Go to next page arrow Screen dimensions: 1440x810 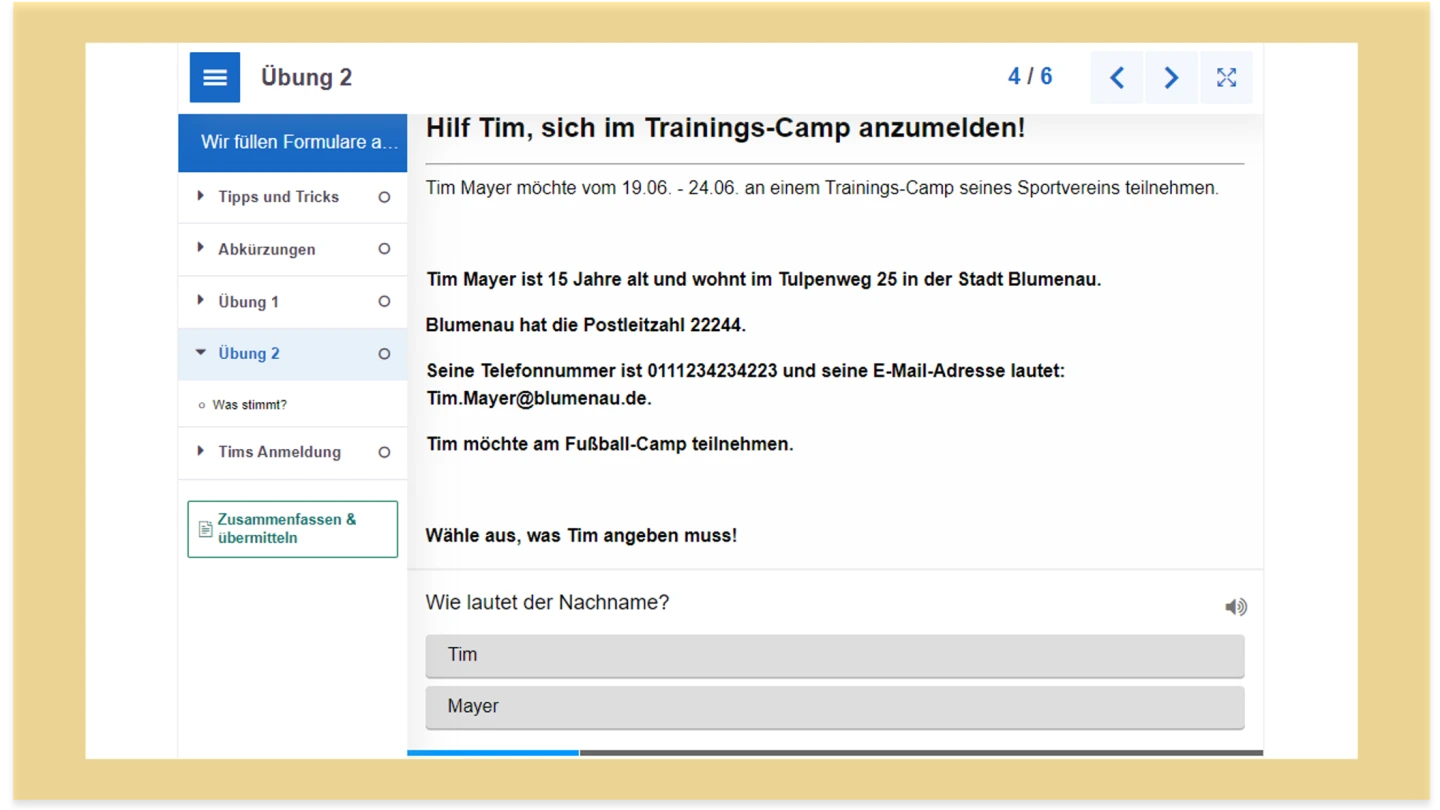point(1171,78)
